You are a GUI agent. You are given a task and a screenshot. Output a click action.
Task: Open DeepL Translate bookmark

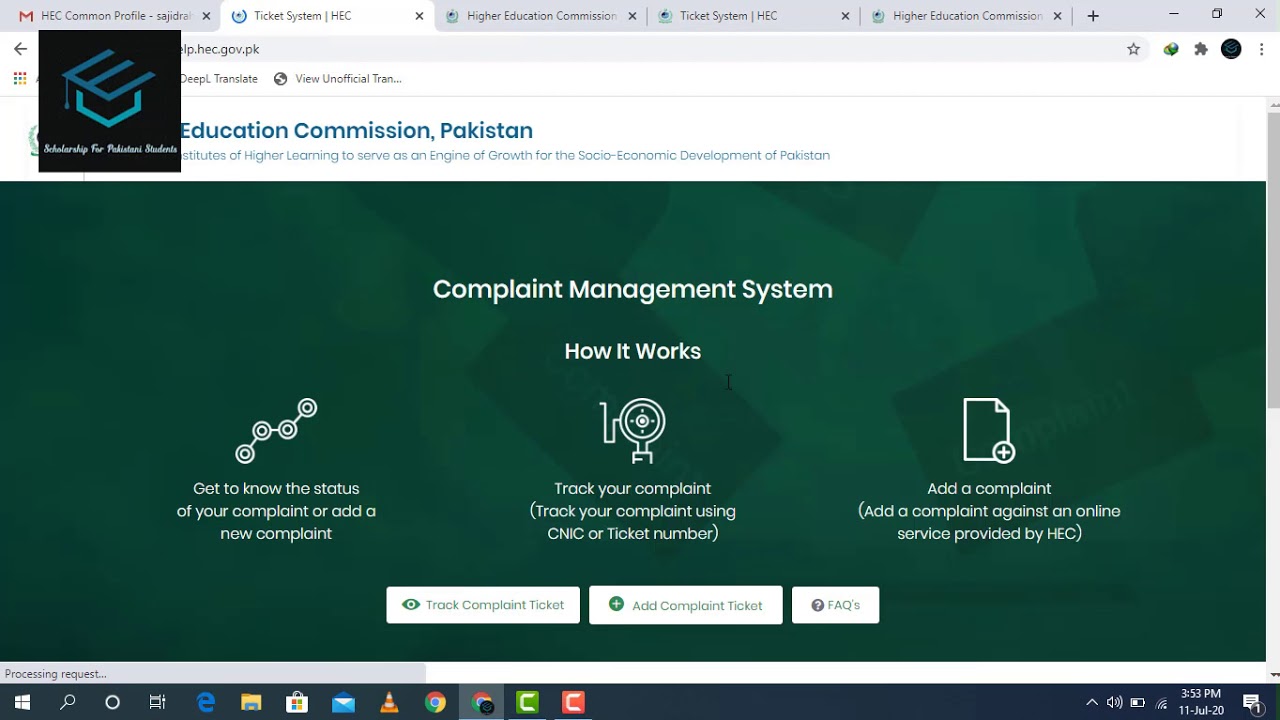[218, 79]
